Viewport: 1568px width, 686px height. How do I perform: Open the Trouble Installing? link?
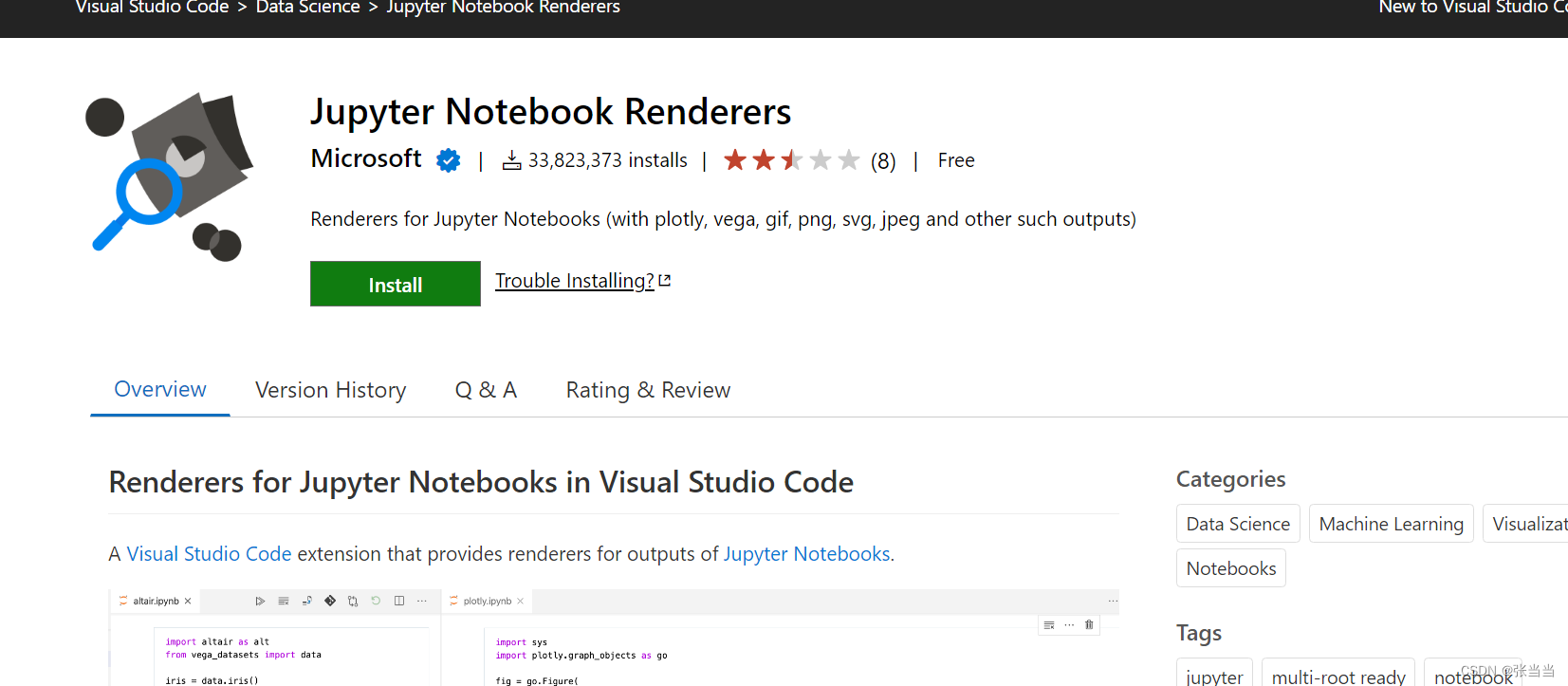[x=575, y=281]
